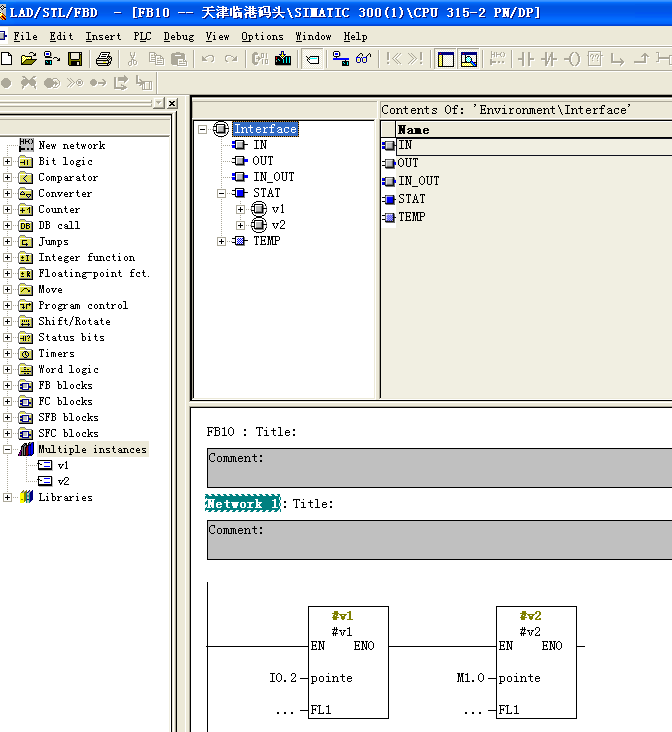The height and width of the screenshot is (732, 672).
Task: Click the Undo arrow icon
Action: pyautogui.click(x=208, y=59)
